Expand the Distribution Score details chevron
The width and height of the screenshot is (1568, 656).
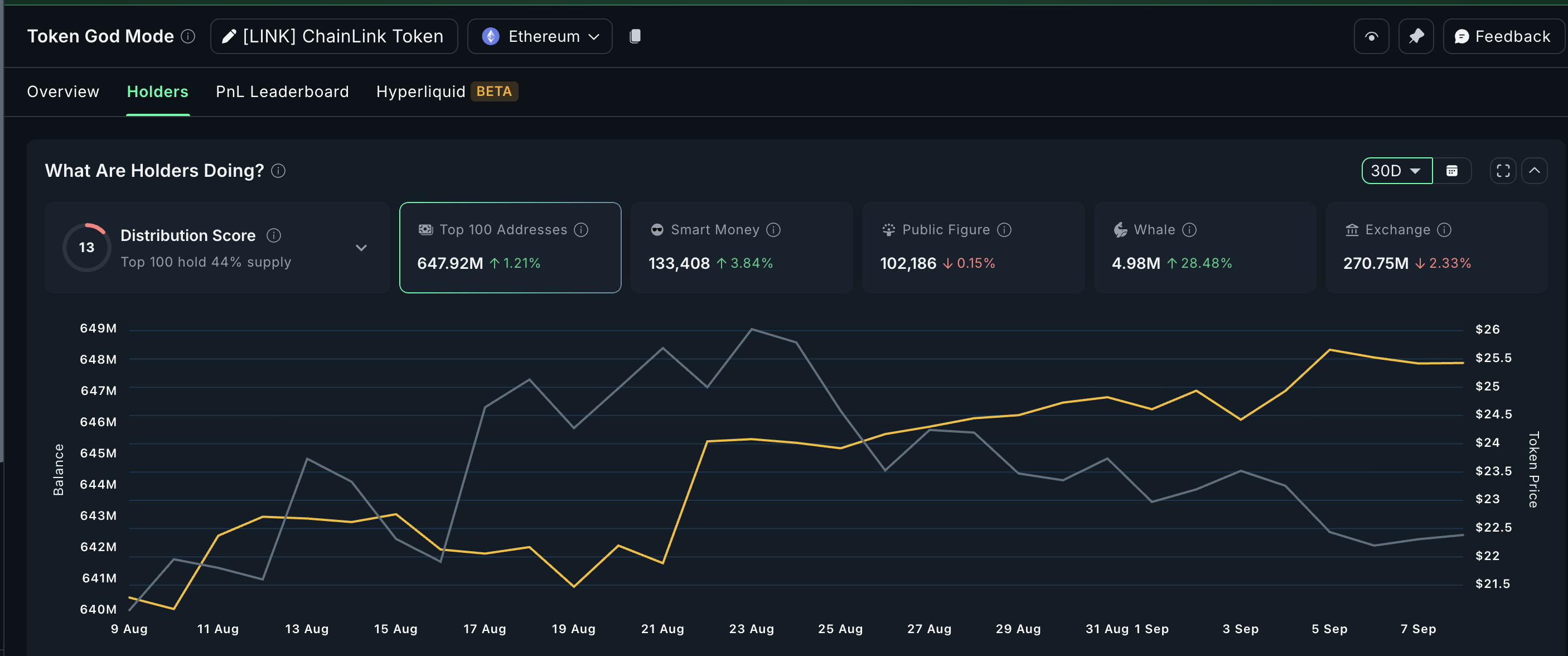click(361, 248)
